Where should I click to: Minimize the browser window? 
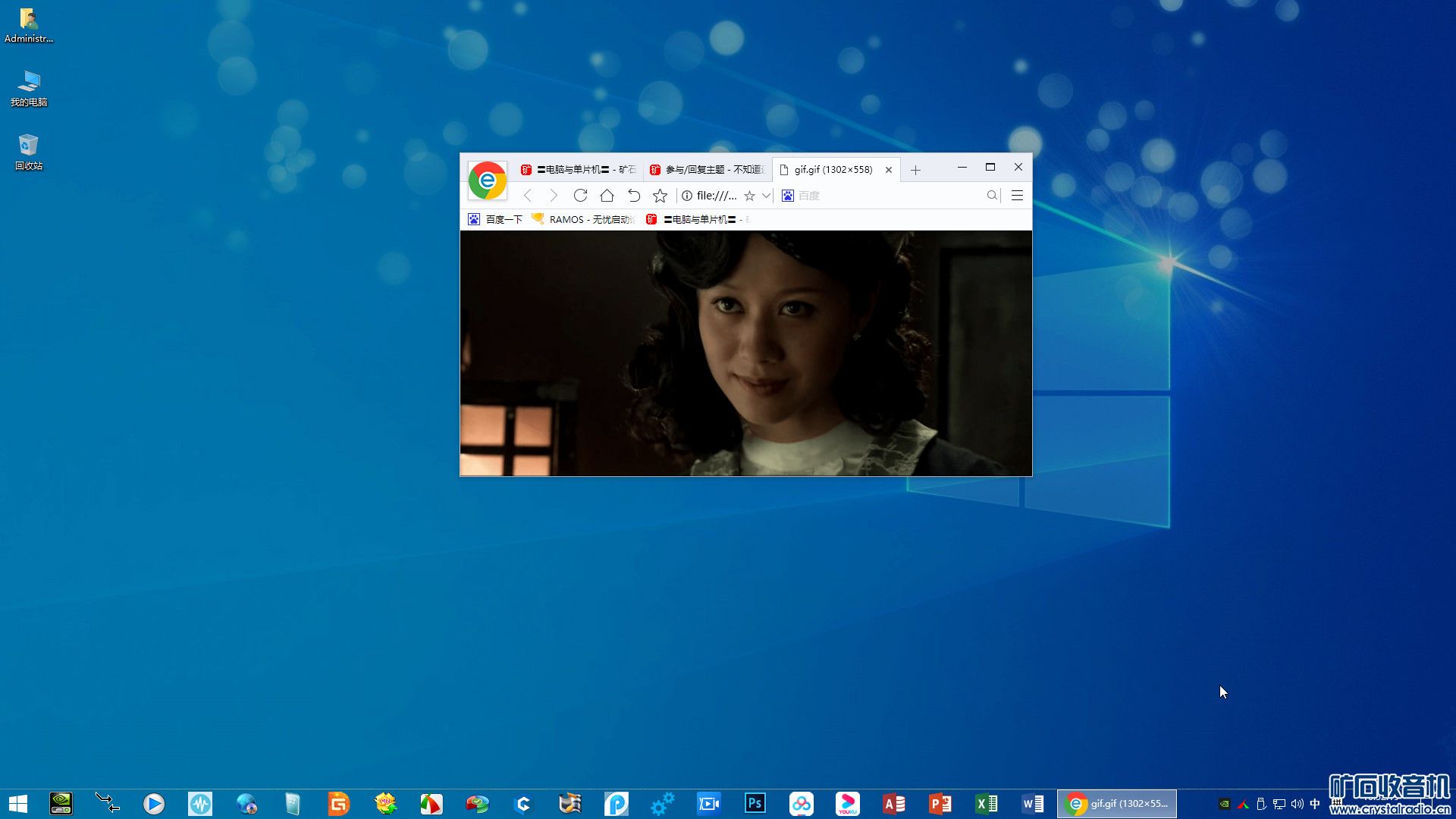pos(962,167)
